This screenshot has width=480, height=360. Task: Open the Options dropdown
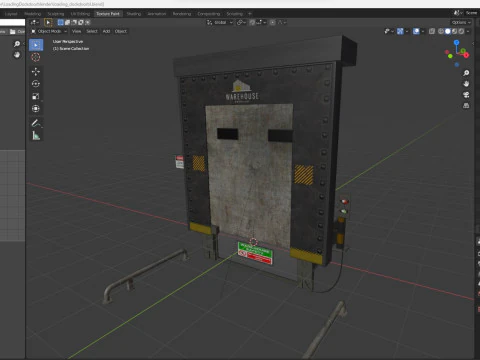point(461,22)
